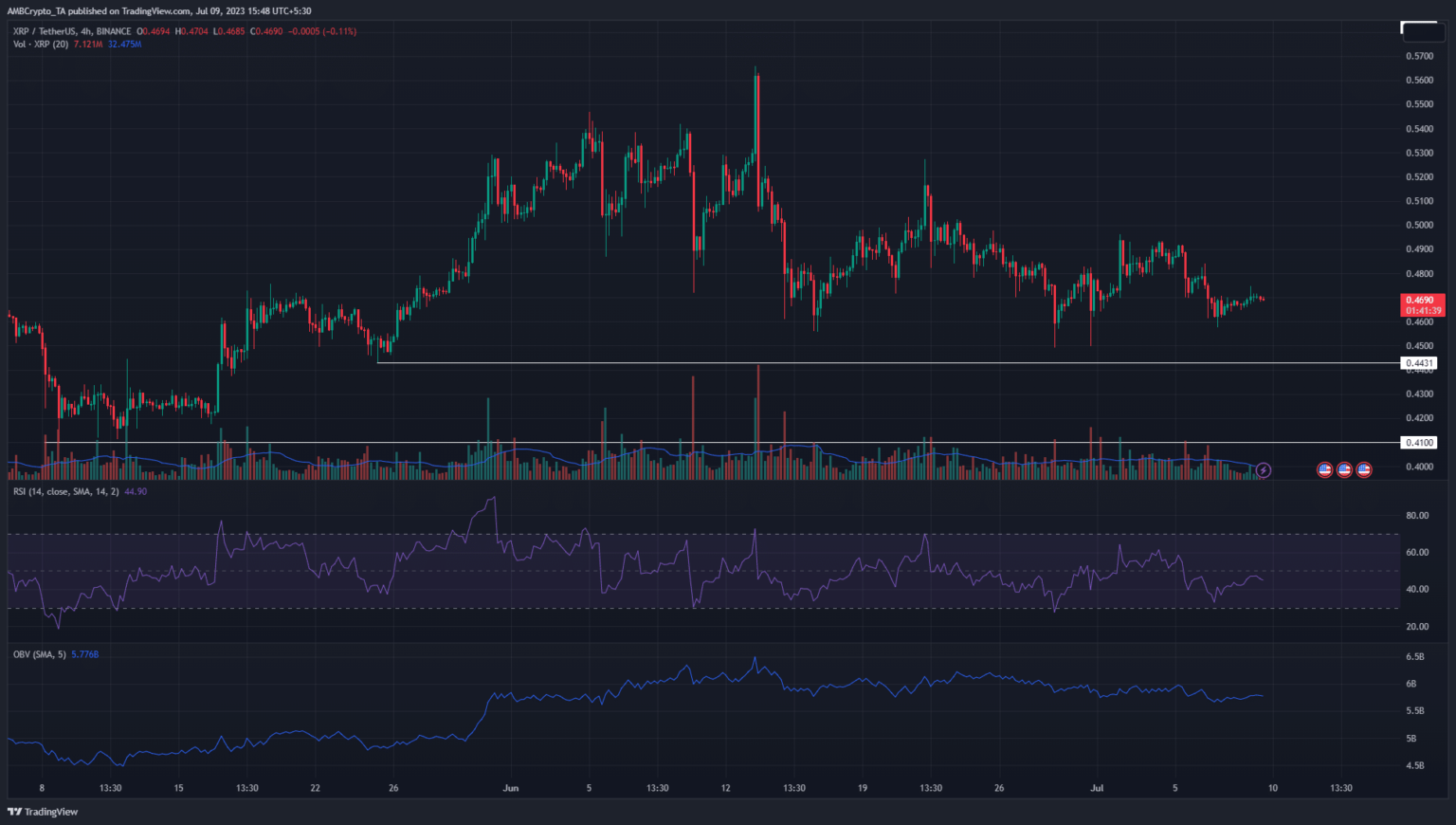The image size is (1456, 825).
Task: Click the Jul label on the time axis
Action: click(1097, 788)
